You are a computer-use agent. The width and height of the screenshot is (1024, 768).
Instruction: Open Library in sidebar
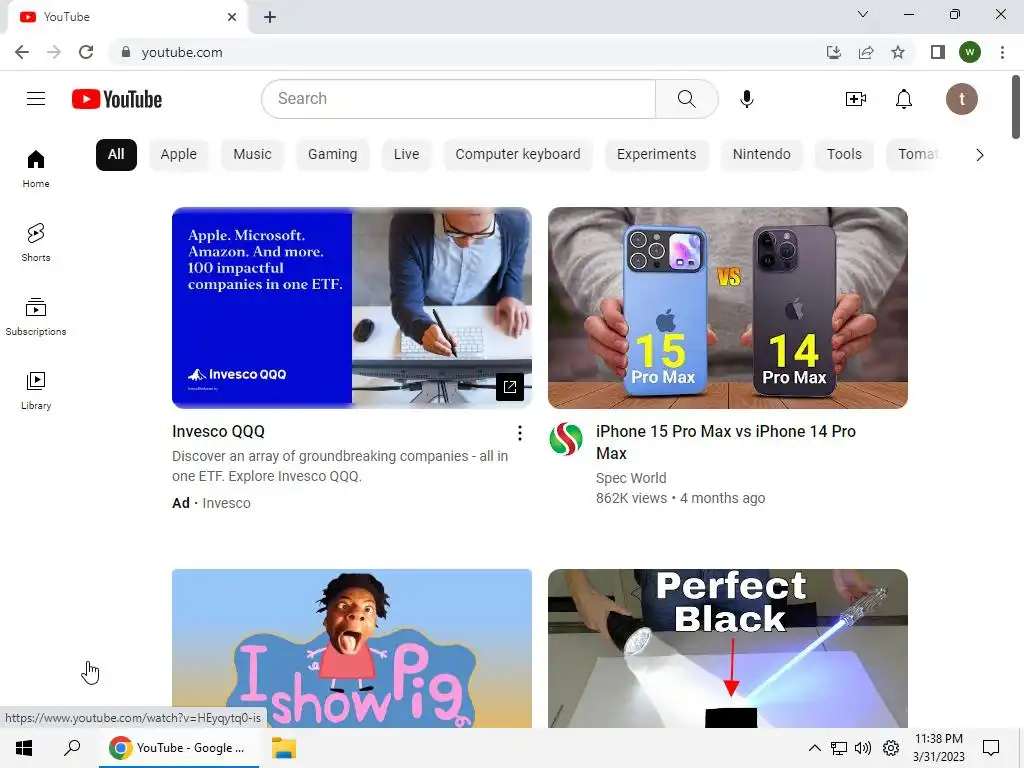point(36,391)
